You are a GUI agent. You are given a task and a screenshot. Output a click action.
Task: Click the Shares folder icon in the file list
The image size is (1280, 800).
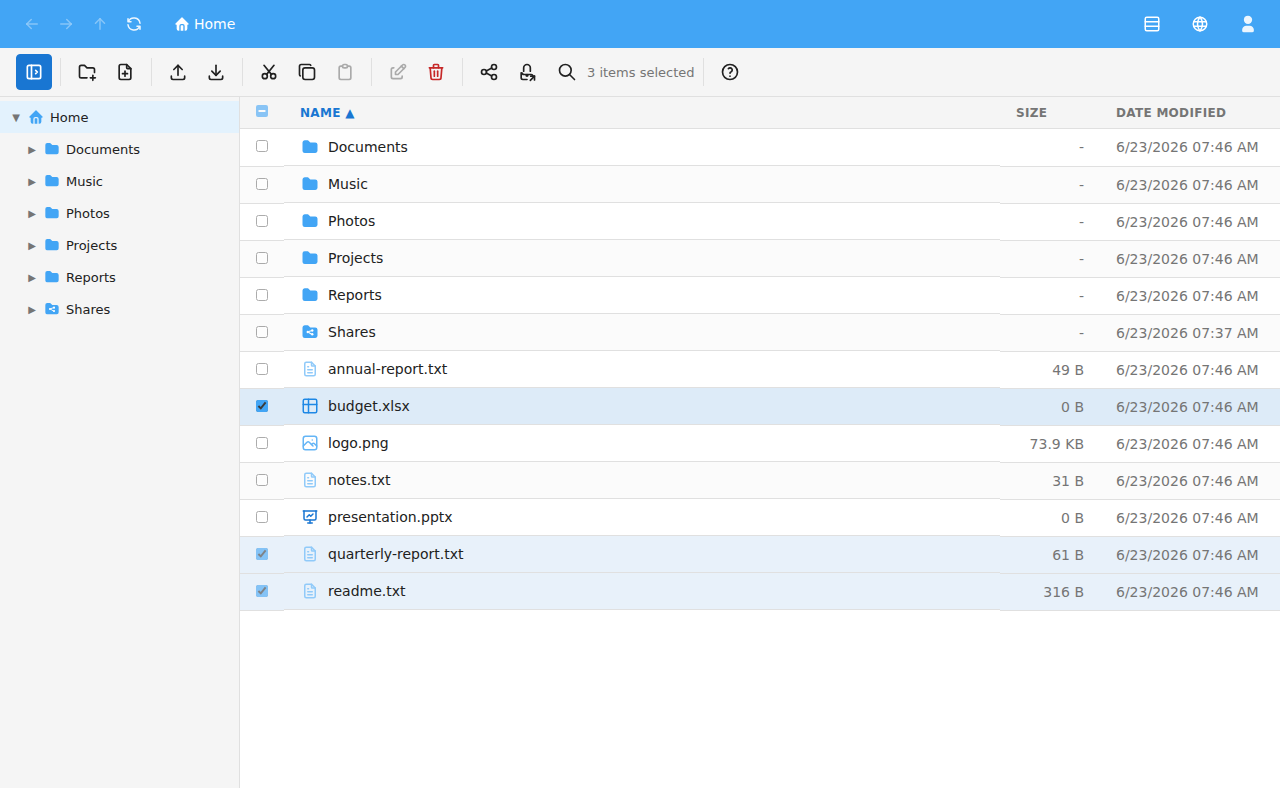coord(310,332)
